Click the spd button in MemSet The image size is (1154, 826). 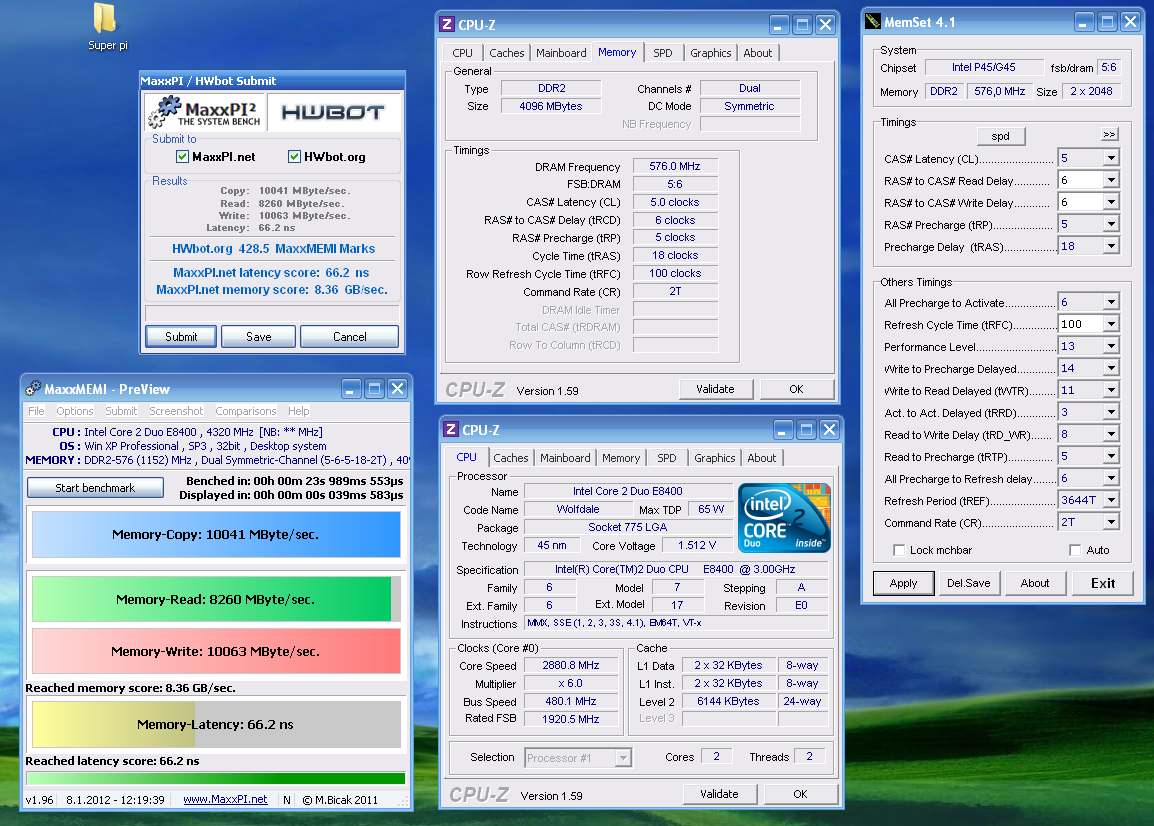point(1000,136)
